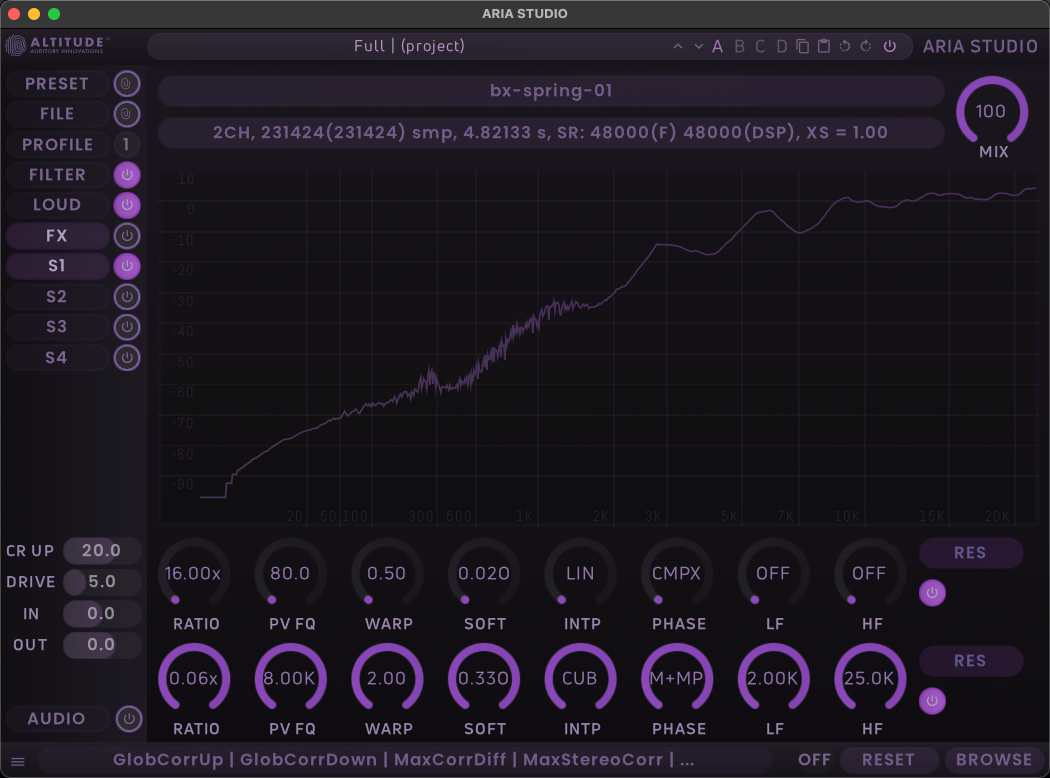Go to previous preset with up chevron
1050x778 pixels.
[x=678, y=46]
